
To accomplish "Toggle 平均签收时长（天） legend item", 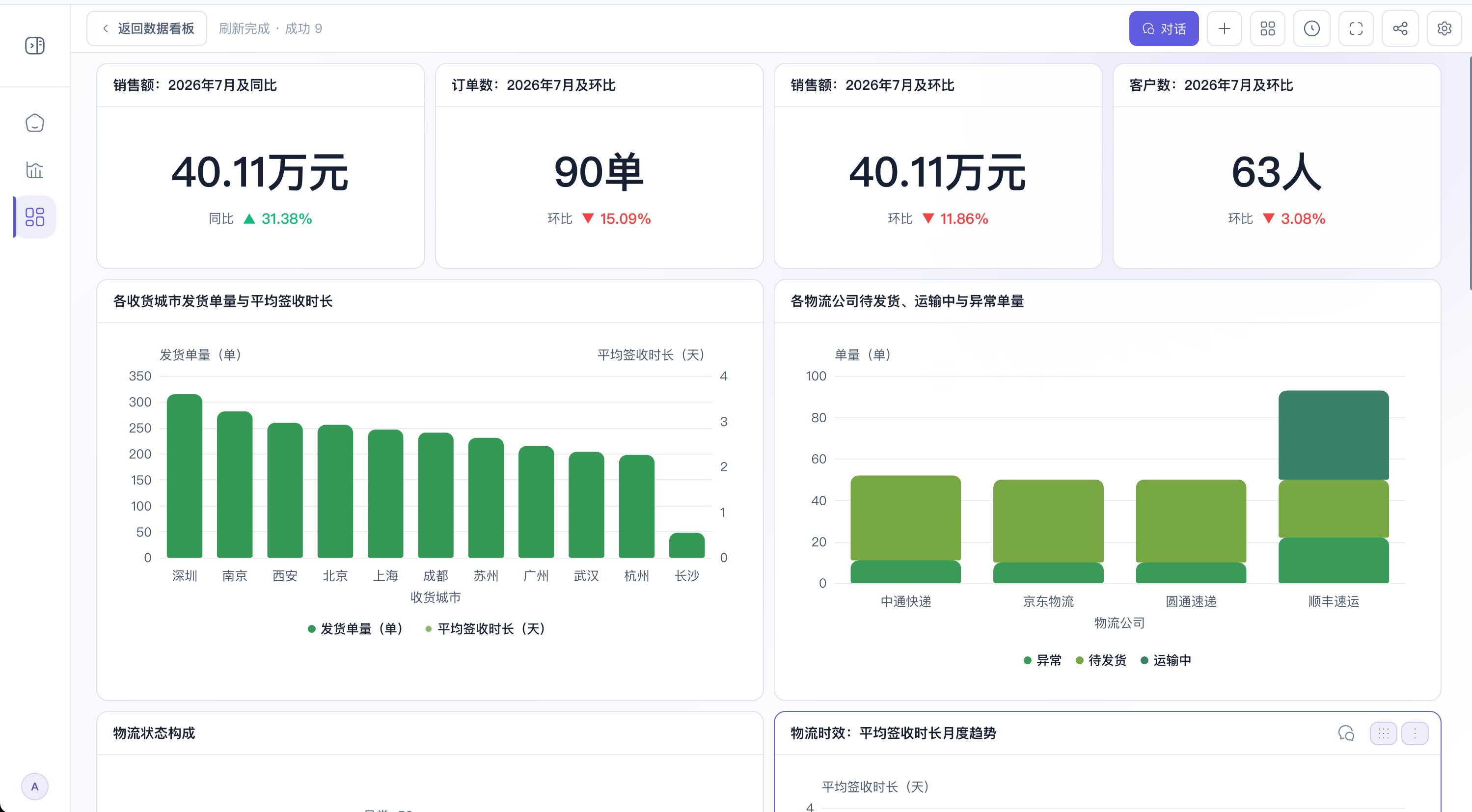I will click(x=485, y=628).
